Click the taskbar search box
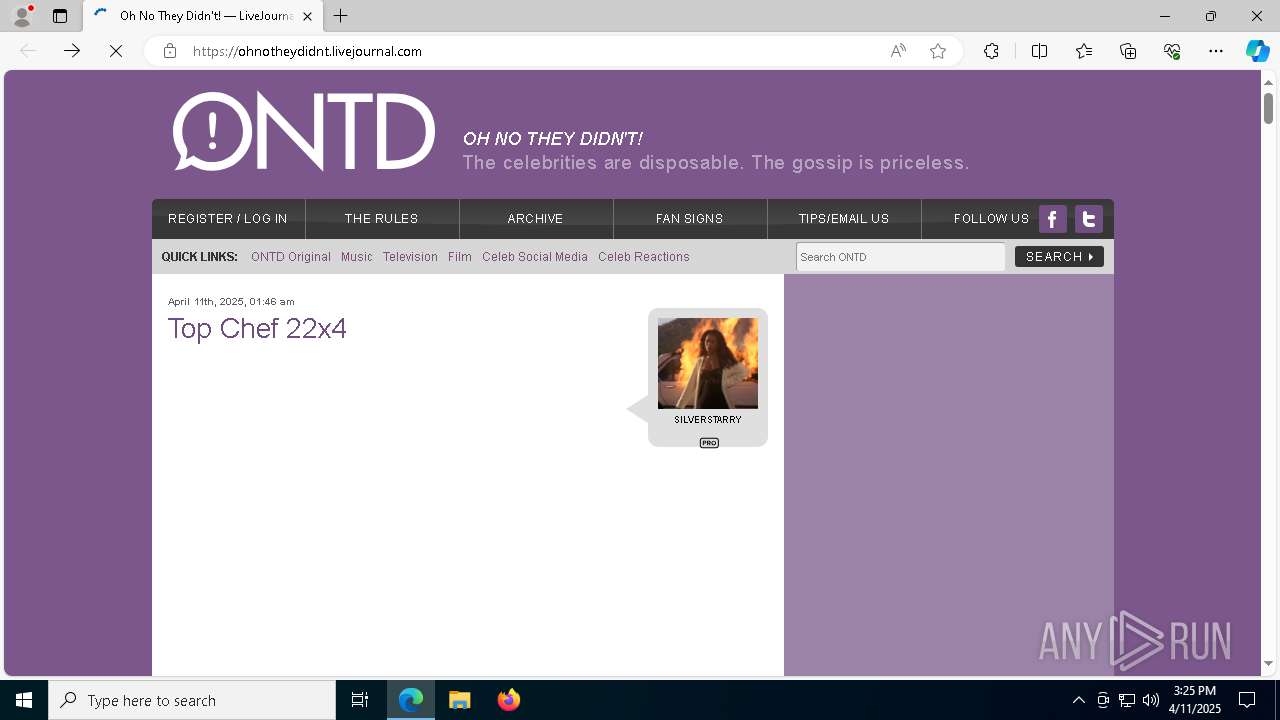Viewport: 1280px width, 720px height. [192, 700]
